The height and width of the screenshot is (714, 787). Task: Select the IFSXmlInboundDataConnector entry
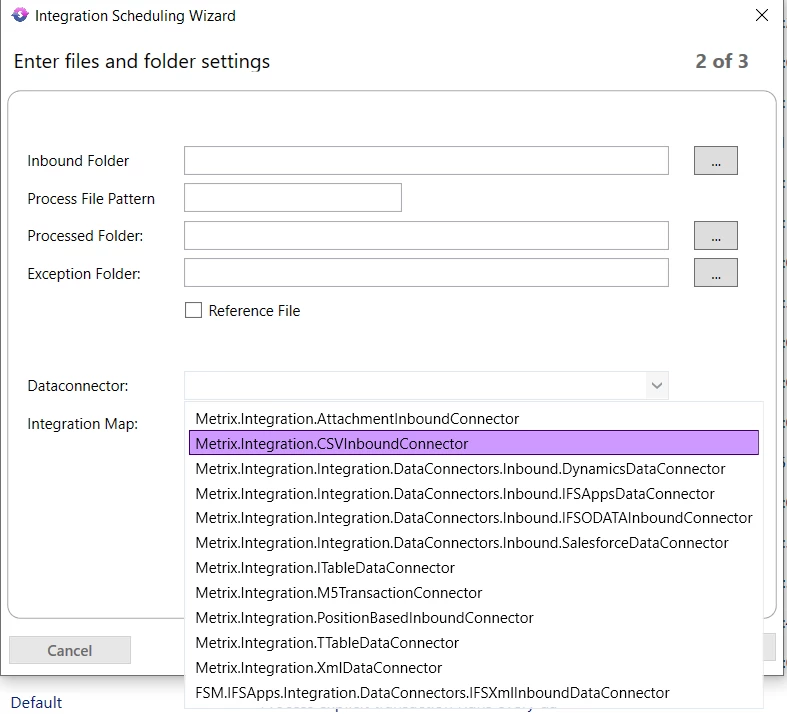tap(432, 693)
